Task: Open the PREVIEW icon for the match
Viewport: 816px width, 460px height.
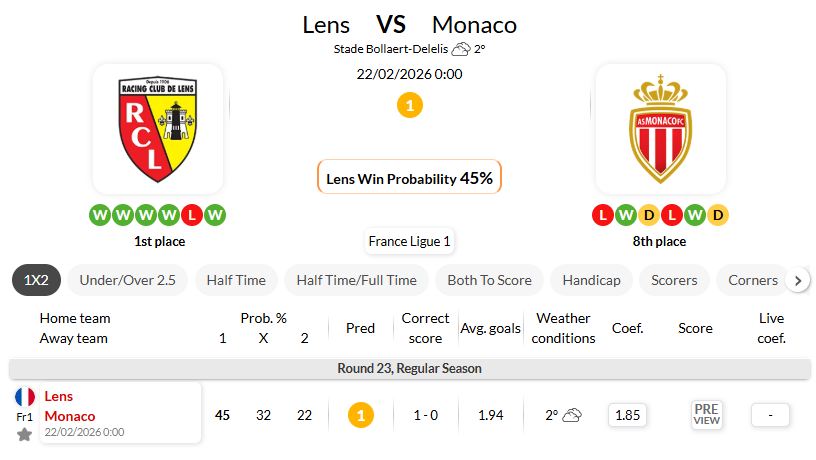Action: pyautogui.click(x=707, y=415)
